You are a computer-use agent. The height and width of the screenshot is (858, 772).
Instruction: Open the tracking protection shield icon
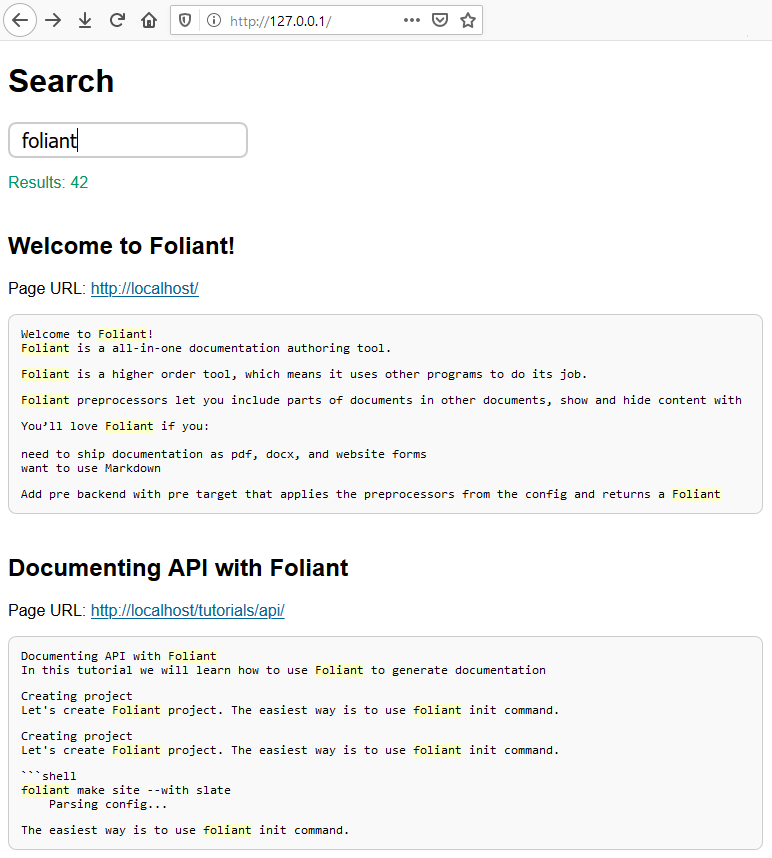pos(185,21)
